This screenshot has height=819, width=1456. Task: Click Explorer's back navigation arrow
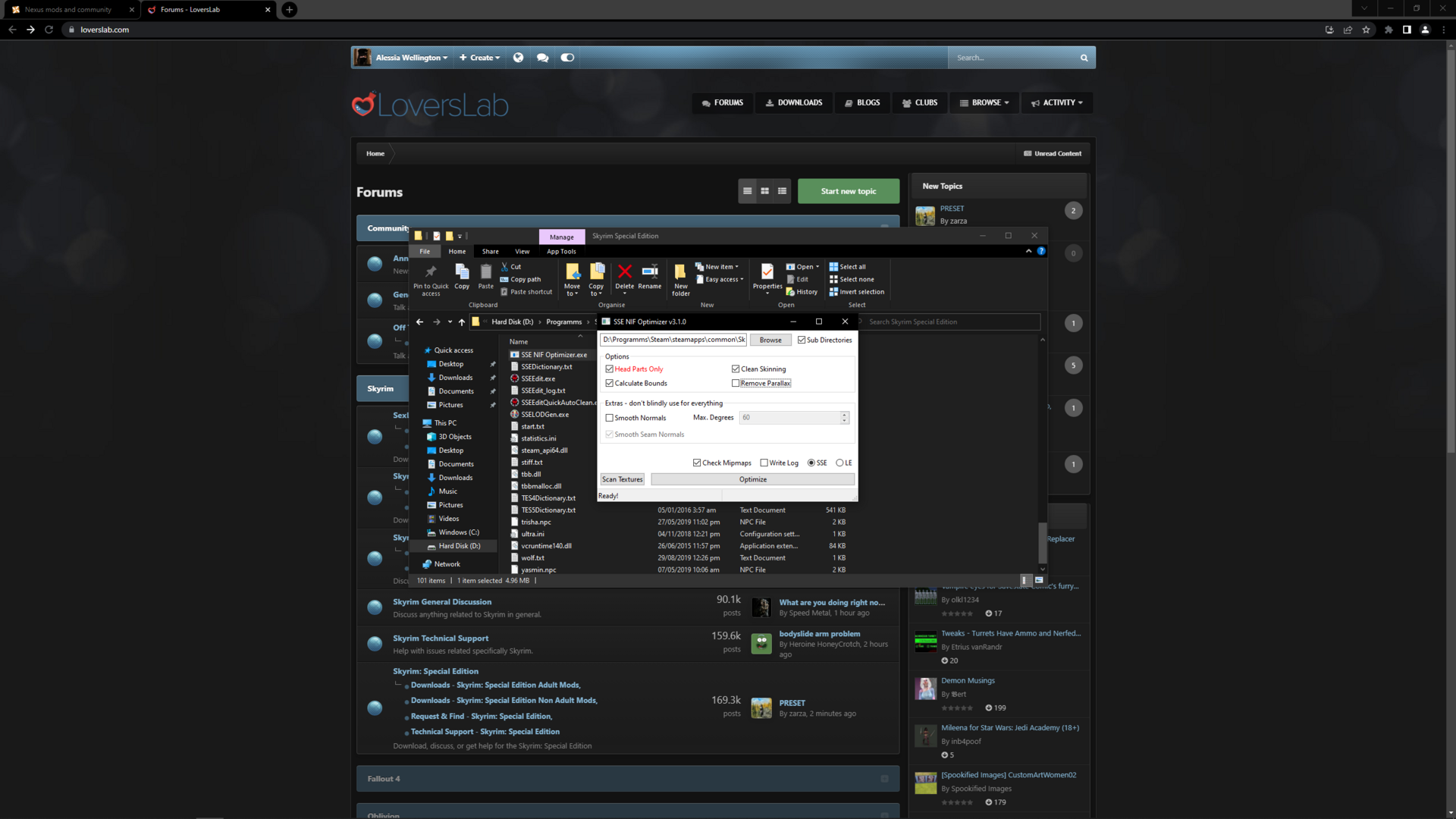coord(419,322)
